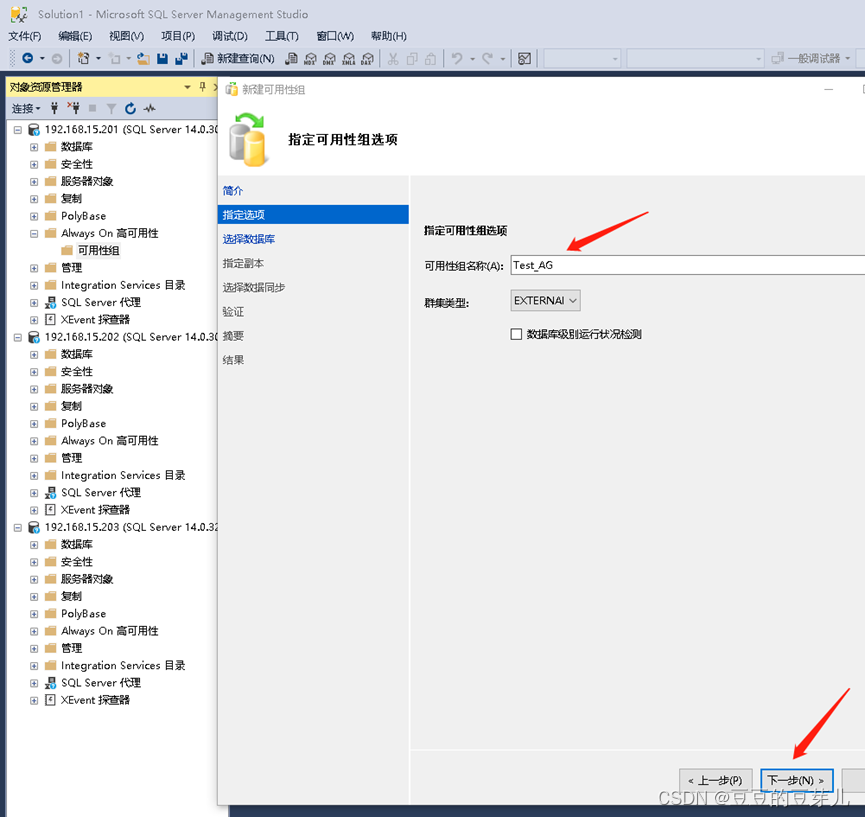Open the 编辑(E) menu
The image size is (865, 817).
pos(75,36)
